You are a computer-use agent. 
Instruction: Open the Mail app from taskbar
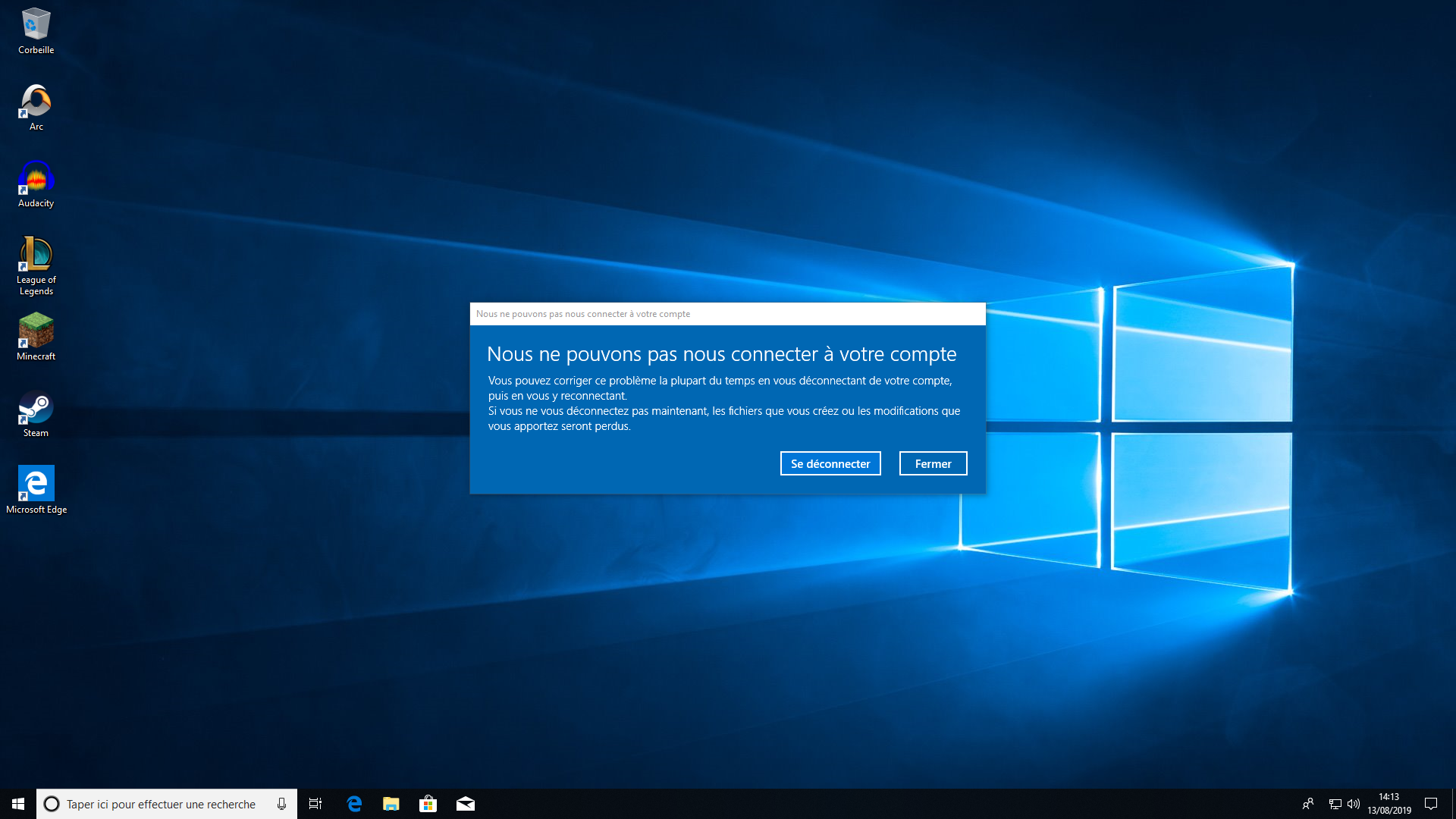pyautogui.click(x=465, y=804)
